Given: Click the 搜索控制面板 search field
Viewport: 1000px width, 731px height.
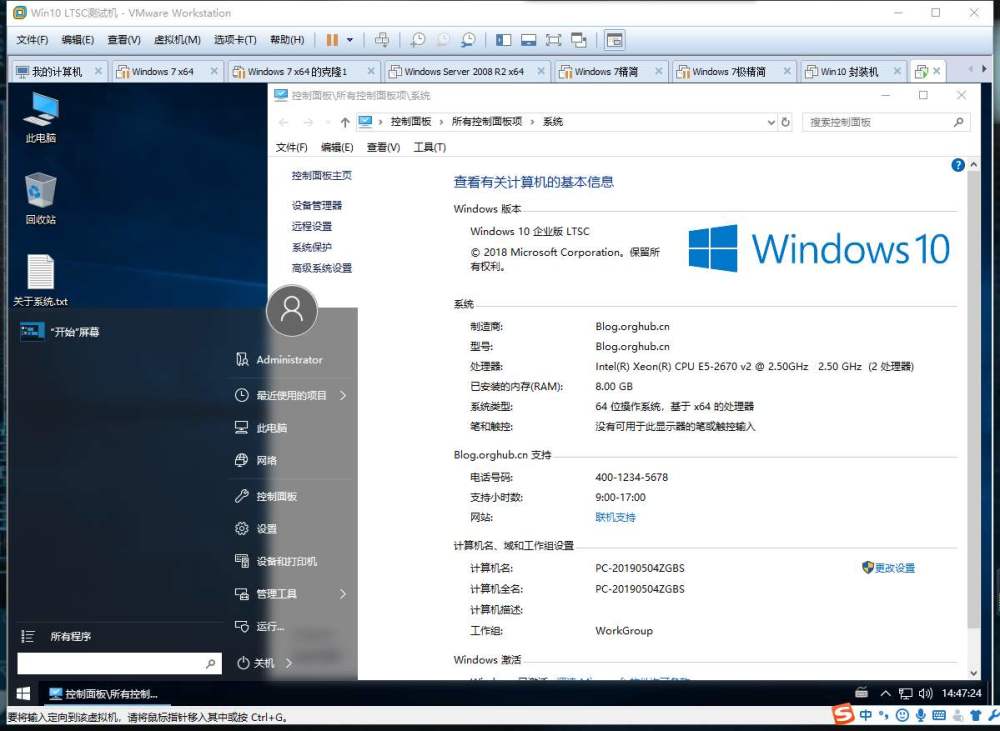Looking at the screenshot, I should point(886,122).
